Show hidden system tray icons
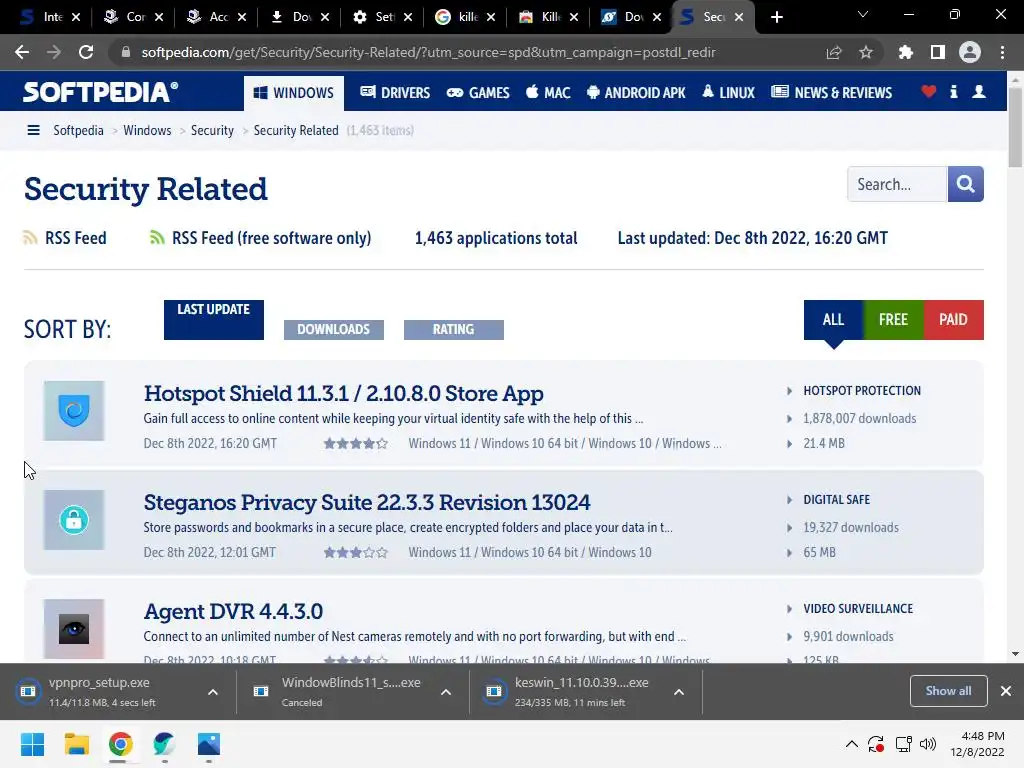 852,744
